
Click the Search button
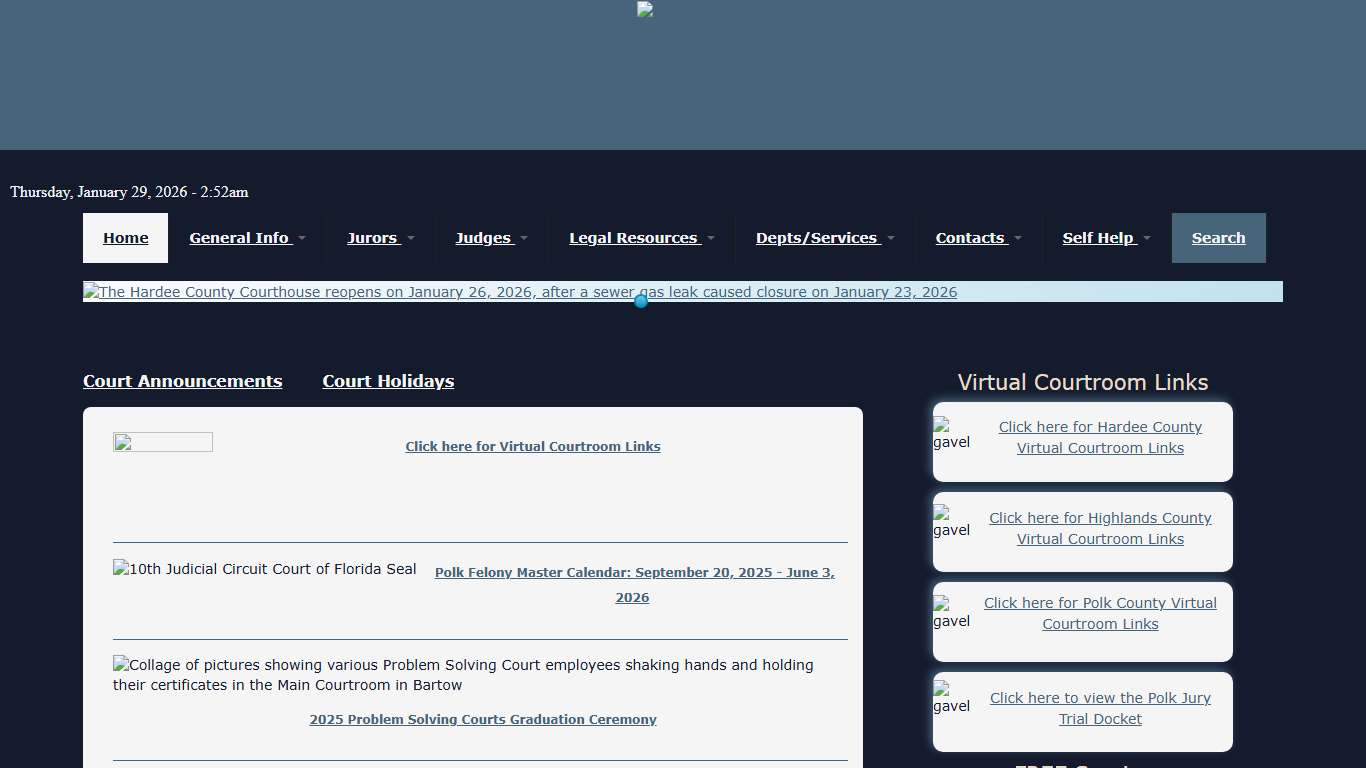[x=1218, y=238]
